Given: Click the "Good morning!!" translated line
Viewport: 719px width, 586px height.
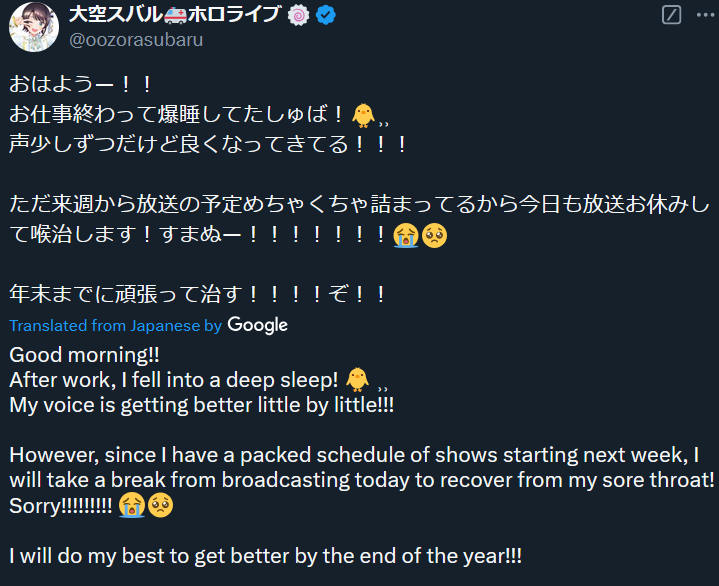Looking at the screenshot, I should pyautogui.click(x=84, y=355).
